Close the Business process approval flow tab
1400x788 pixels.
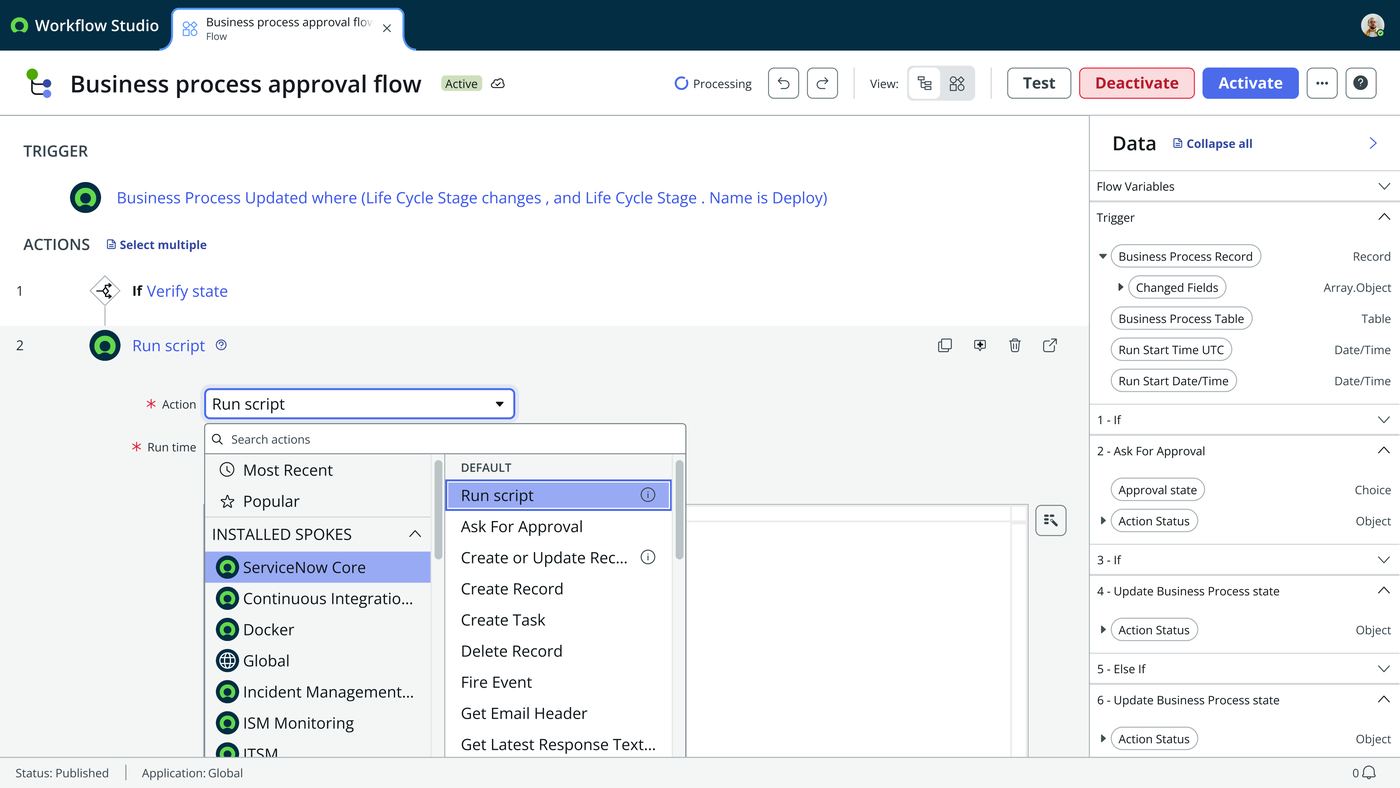click(x=387, y=29)
